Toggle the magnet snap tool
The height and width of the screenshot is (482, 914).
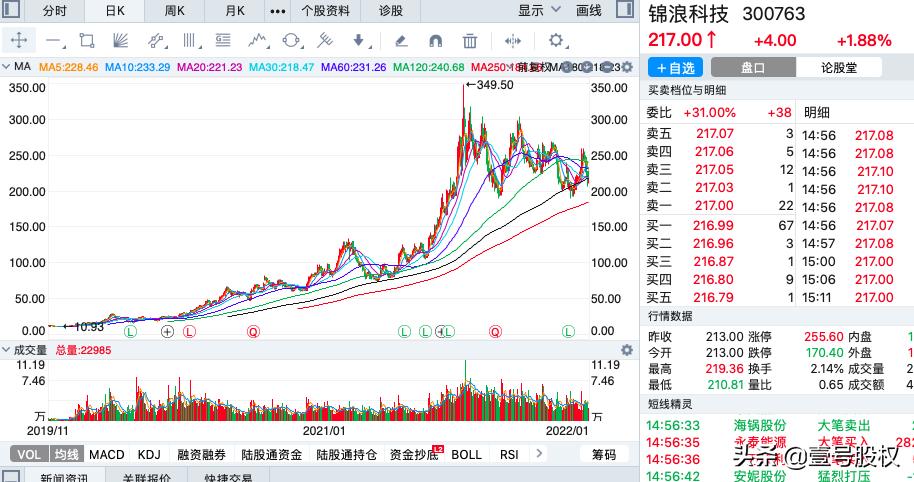[435, 41]
